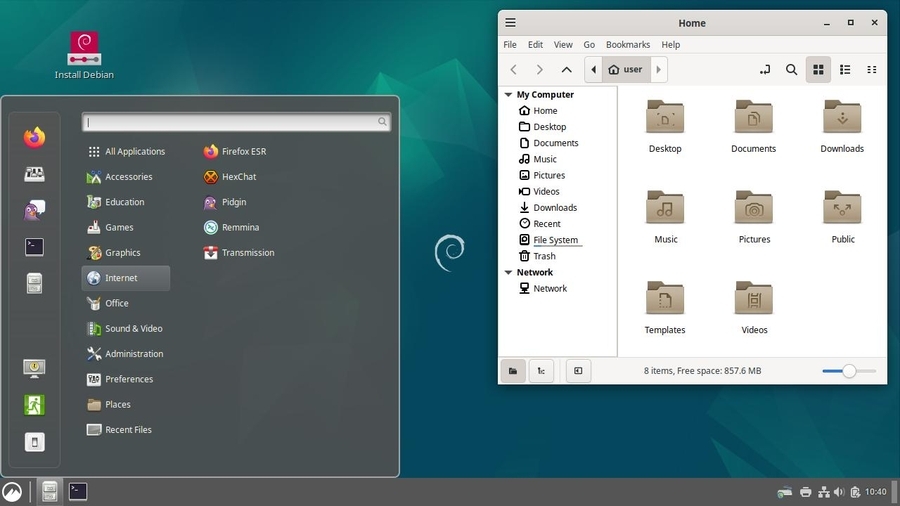The image size is (900, 506).
Task: Collapse the My Computer section
Action: point(509,95)
